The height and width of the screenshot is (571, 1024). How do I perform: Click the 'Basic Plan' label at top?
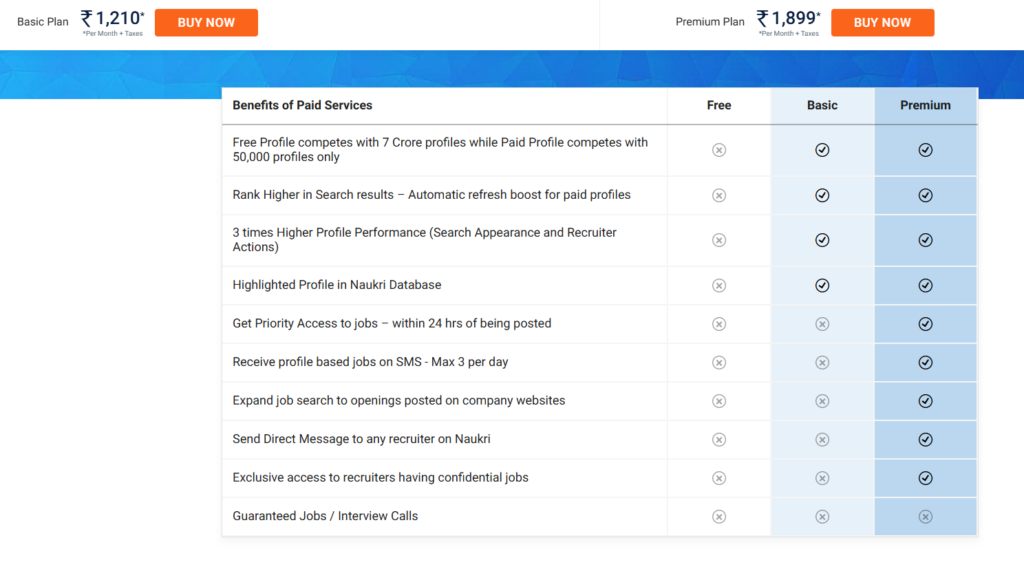(42, 22)
